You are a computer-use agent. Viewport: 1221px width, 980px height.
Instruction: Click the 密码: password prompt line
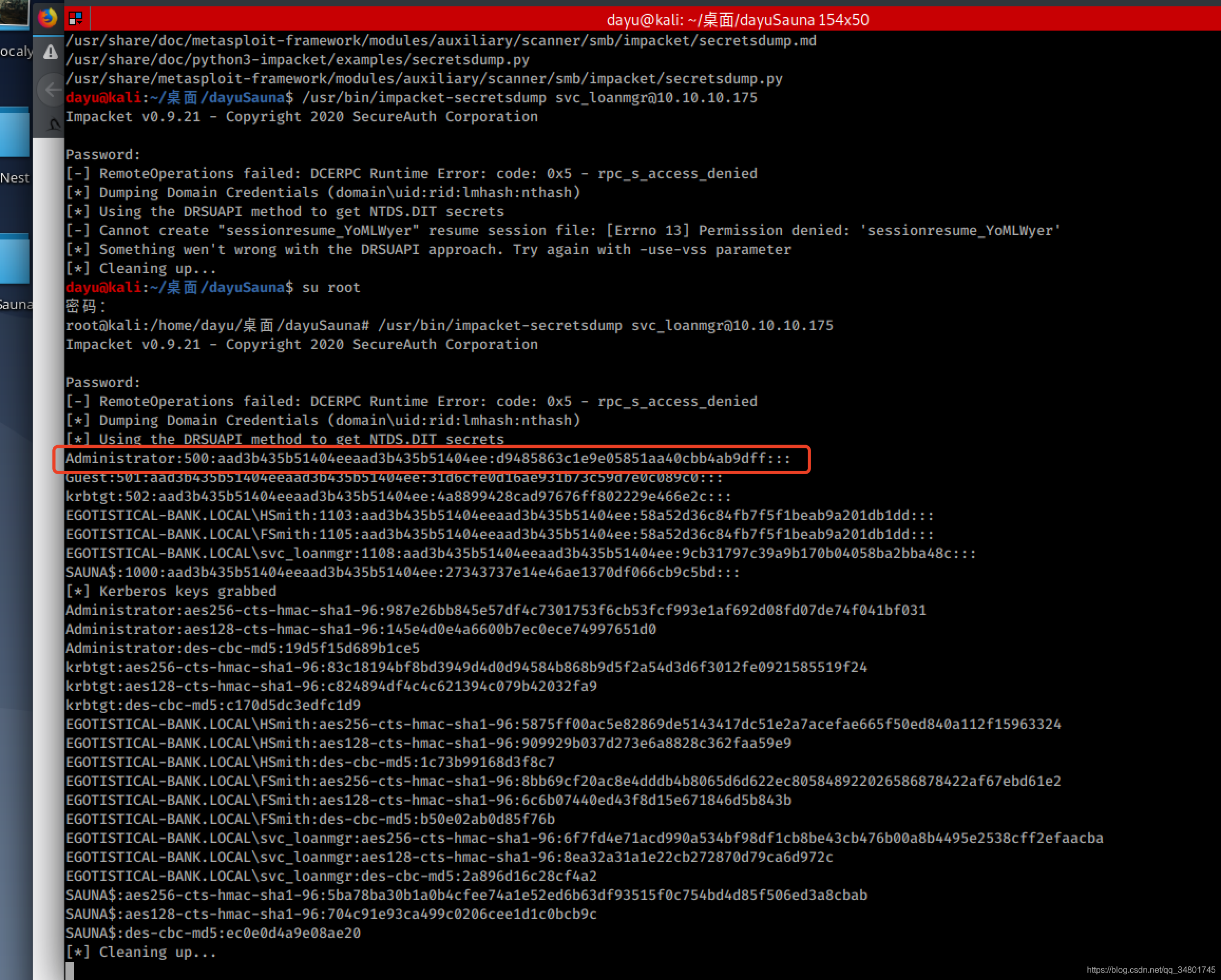[86, 307]
